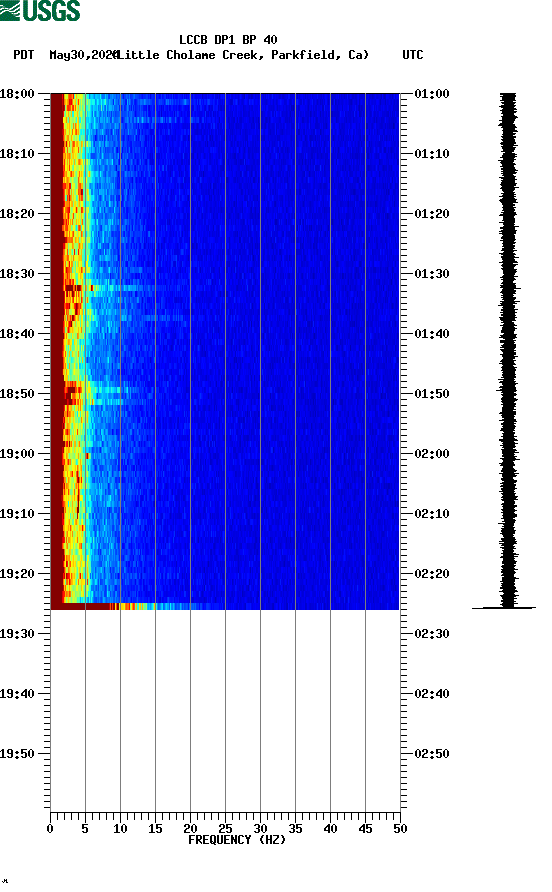Click the 25 Hz axis tick label

click(x=225, y=829)
